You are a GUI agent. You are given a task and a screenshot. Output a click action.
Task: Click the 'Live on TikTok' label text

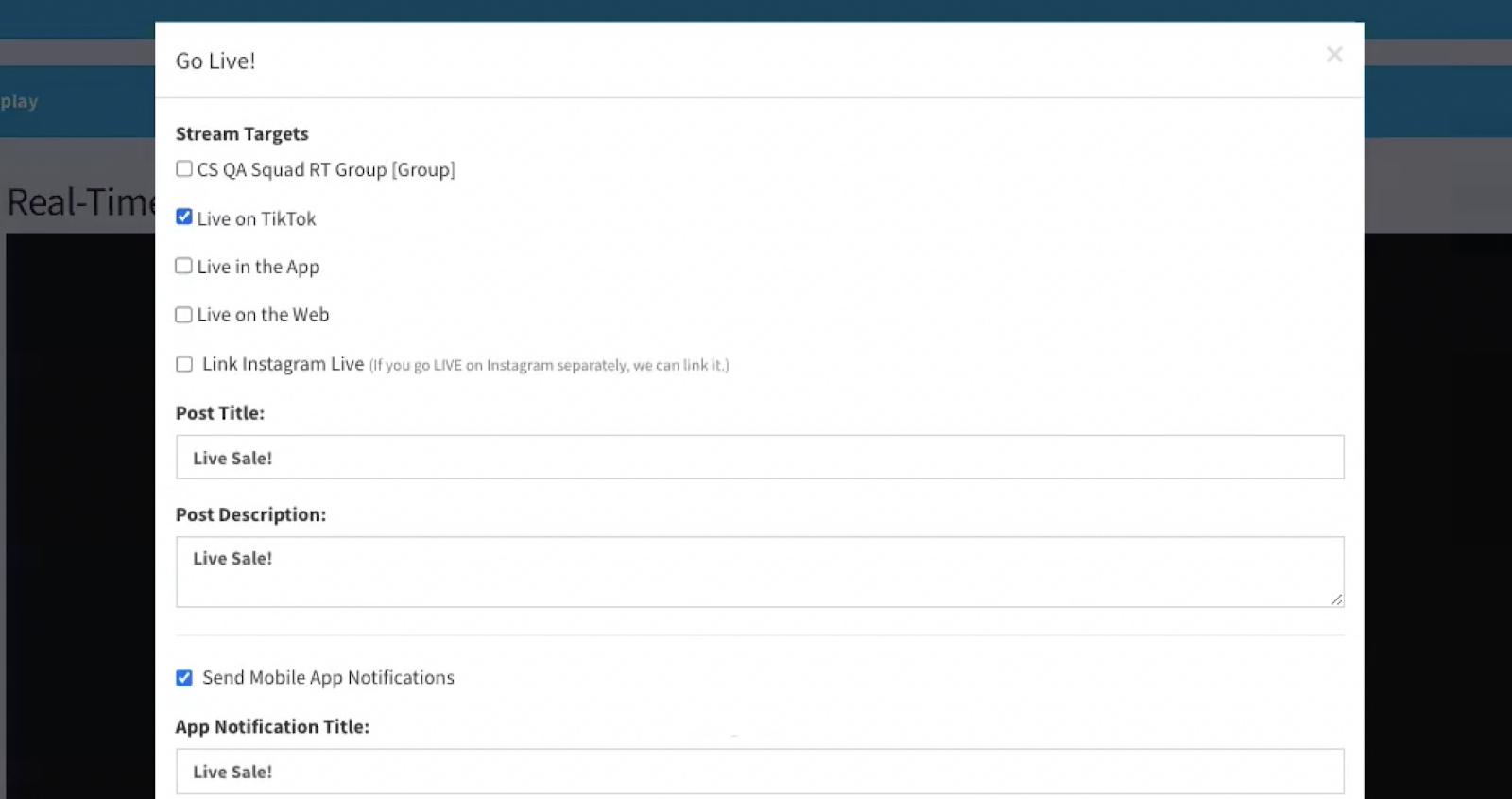coord(256,219)
